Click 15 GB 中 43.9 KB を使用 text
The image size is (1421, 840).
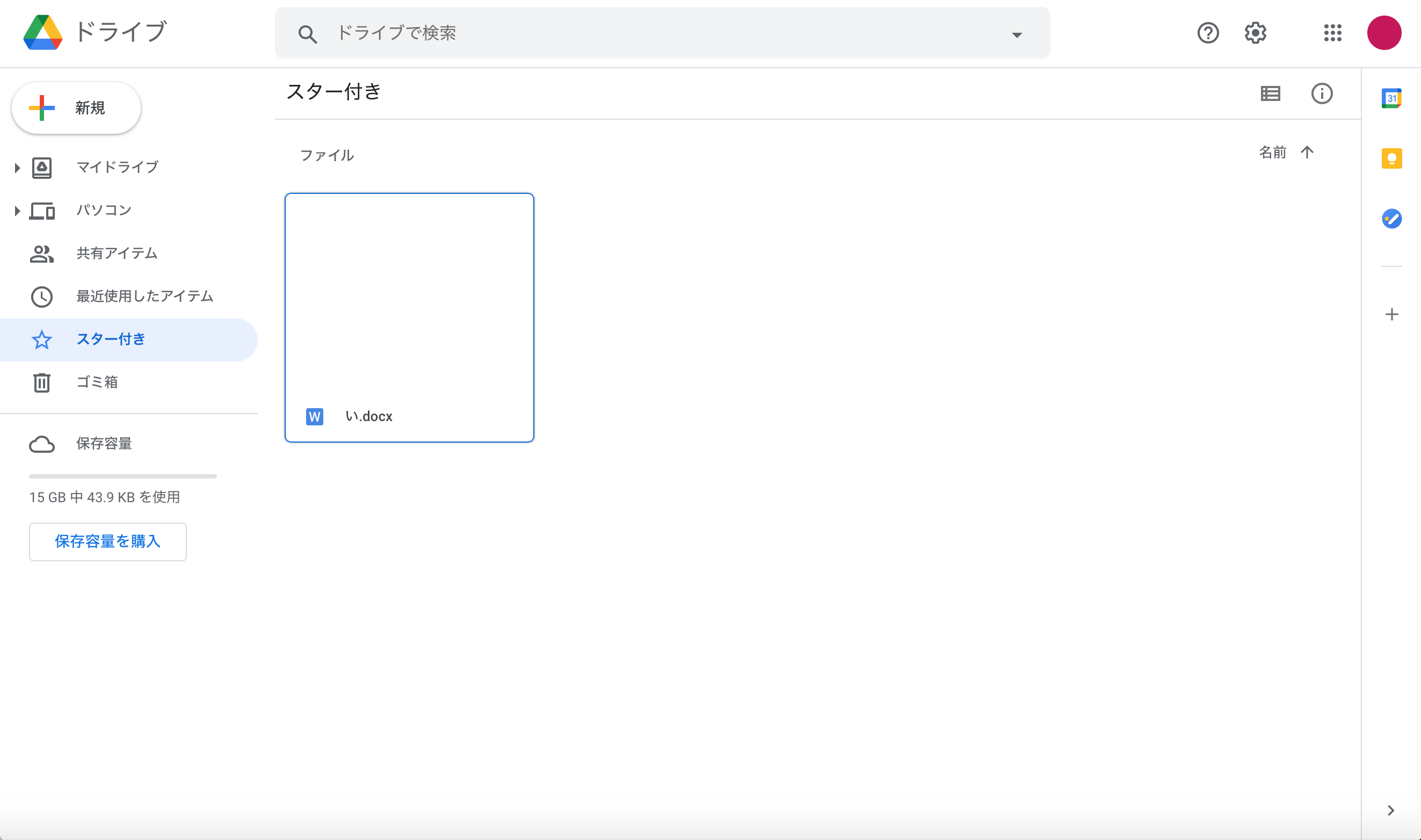(x=105, y=497)
